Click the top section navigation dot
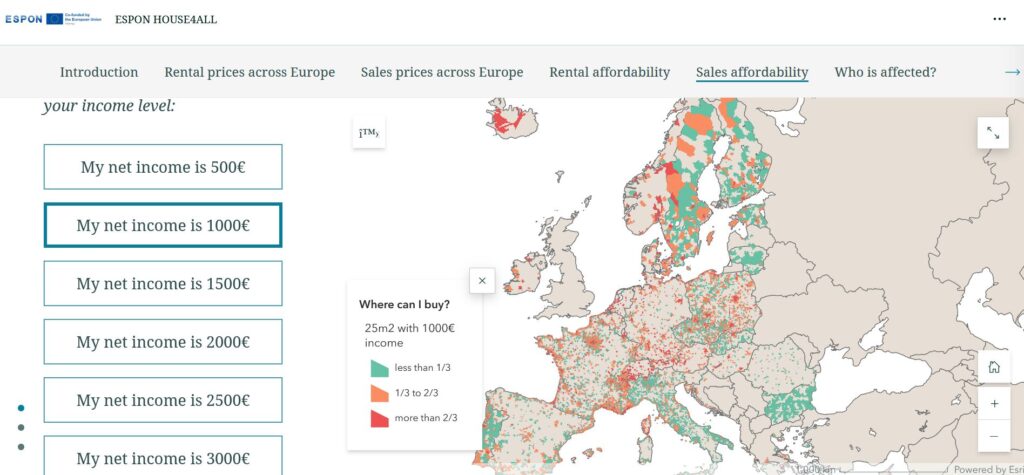The image size is (1024, 475). coord(21,408)
